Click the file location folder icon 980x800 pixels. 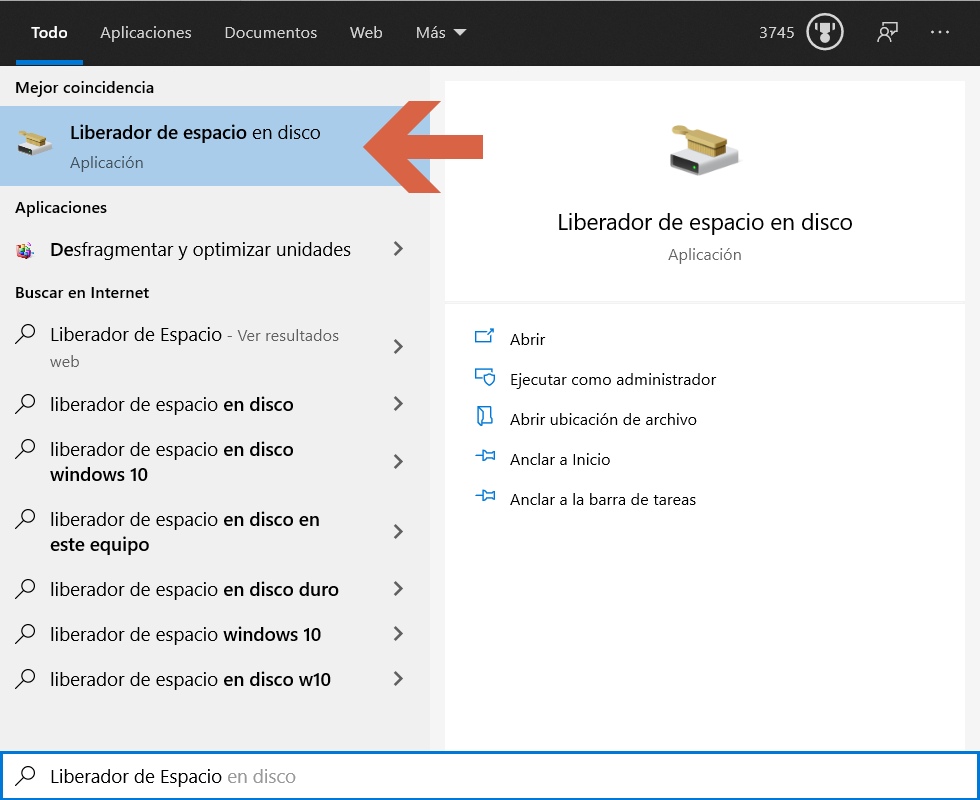(484, 416)
